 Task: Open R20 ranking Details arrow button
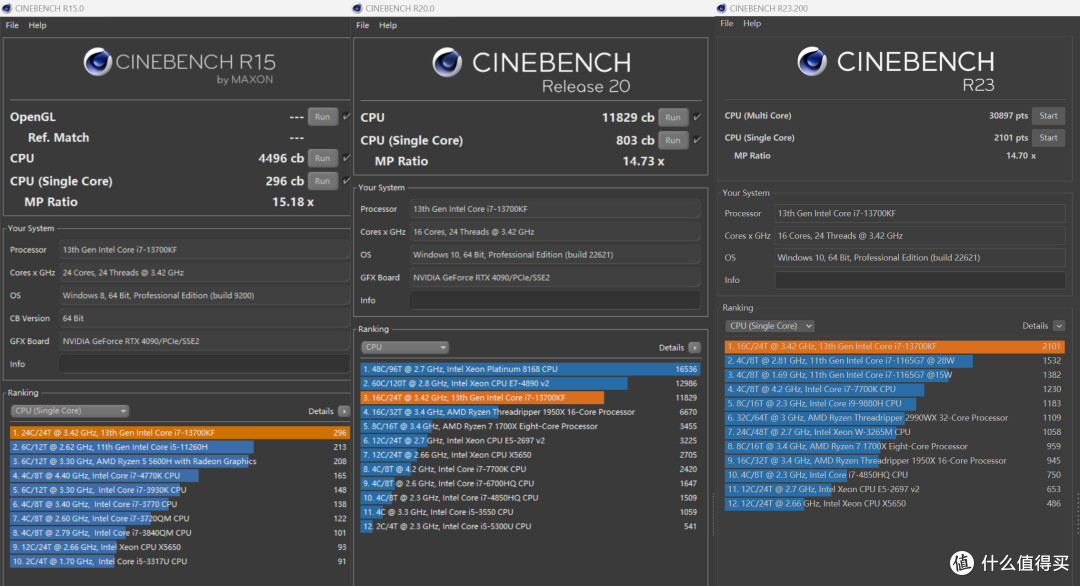click(x=694, y=348)
